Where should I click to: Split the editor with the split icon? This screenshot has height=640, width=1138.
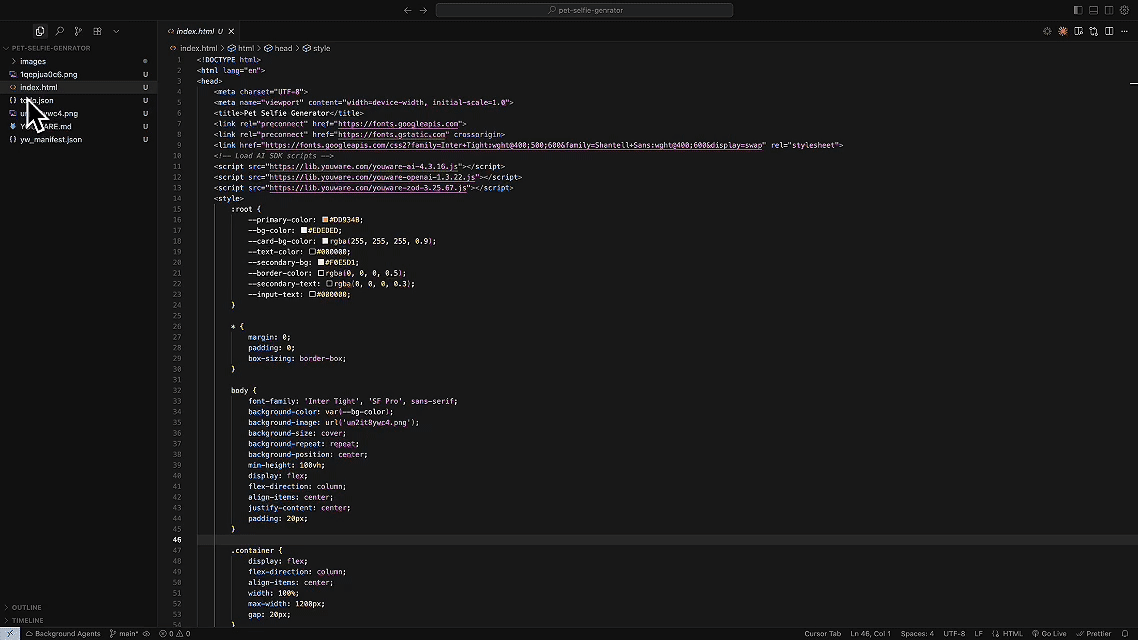pos(1110,31)
